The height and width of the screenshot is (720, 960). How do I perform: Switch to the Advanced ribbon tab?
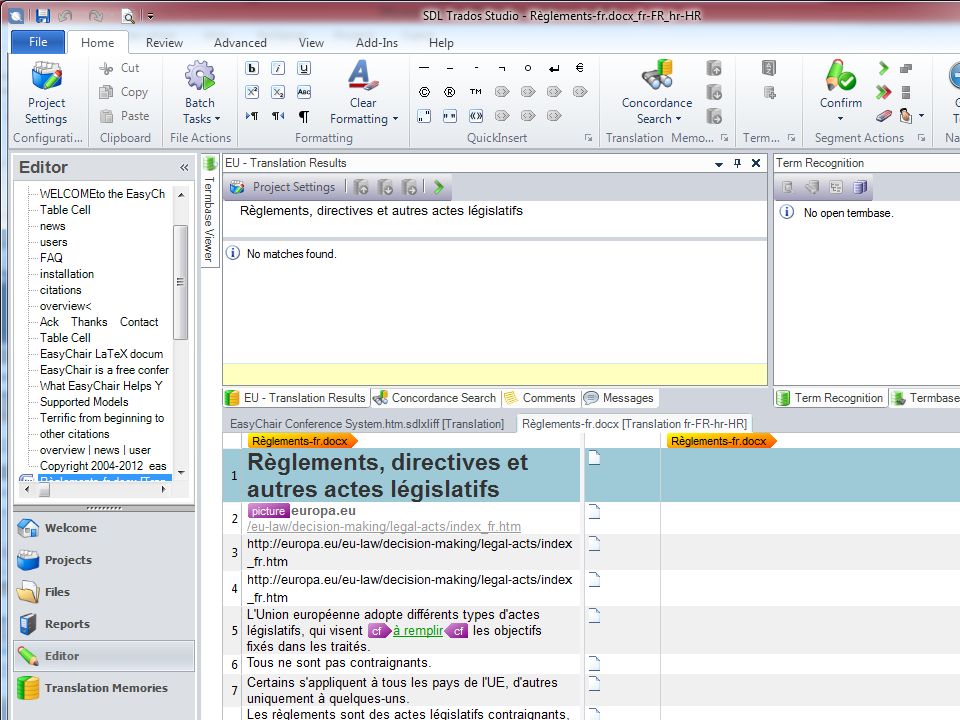point(240,43)
